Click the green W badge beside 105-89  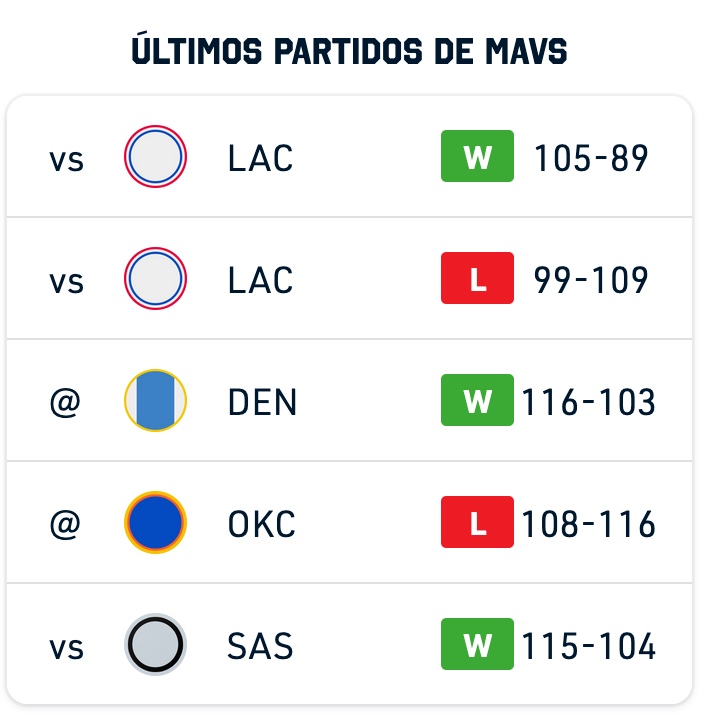477,156
